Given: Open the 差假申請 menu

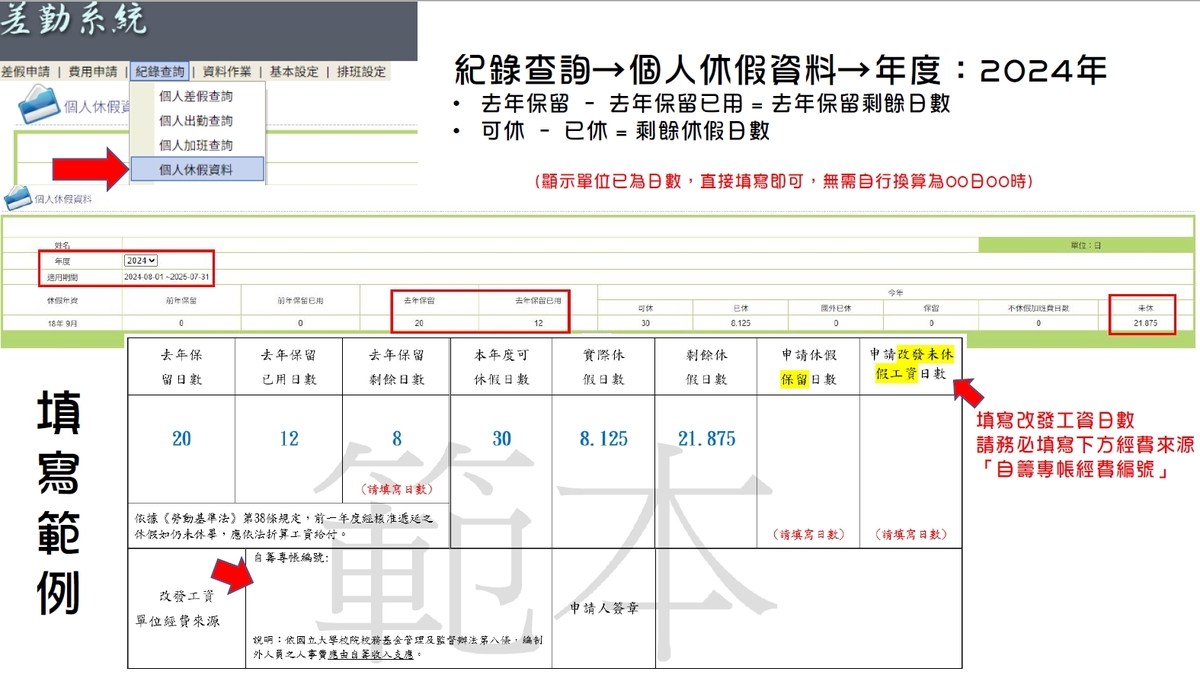Looking at the screenshot, I should (x=25, y=72).
